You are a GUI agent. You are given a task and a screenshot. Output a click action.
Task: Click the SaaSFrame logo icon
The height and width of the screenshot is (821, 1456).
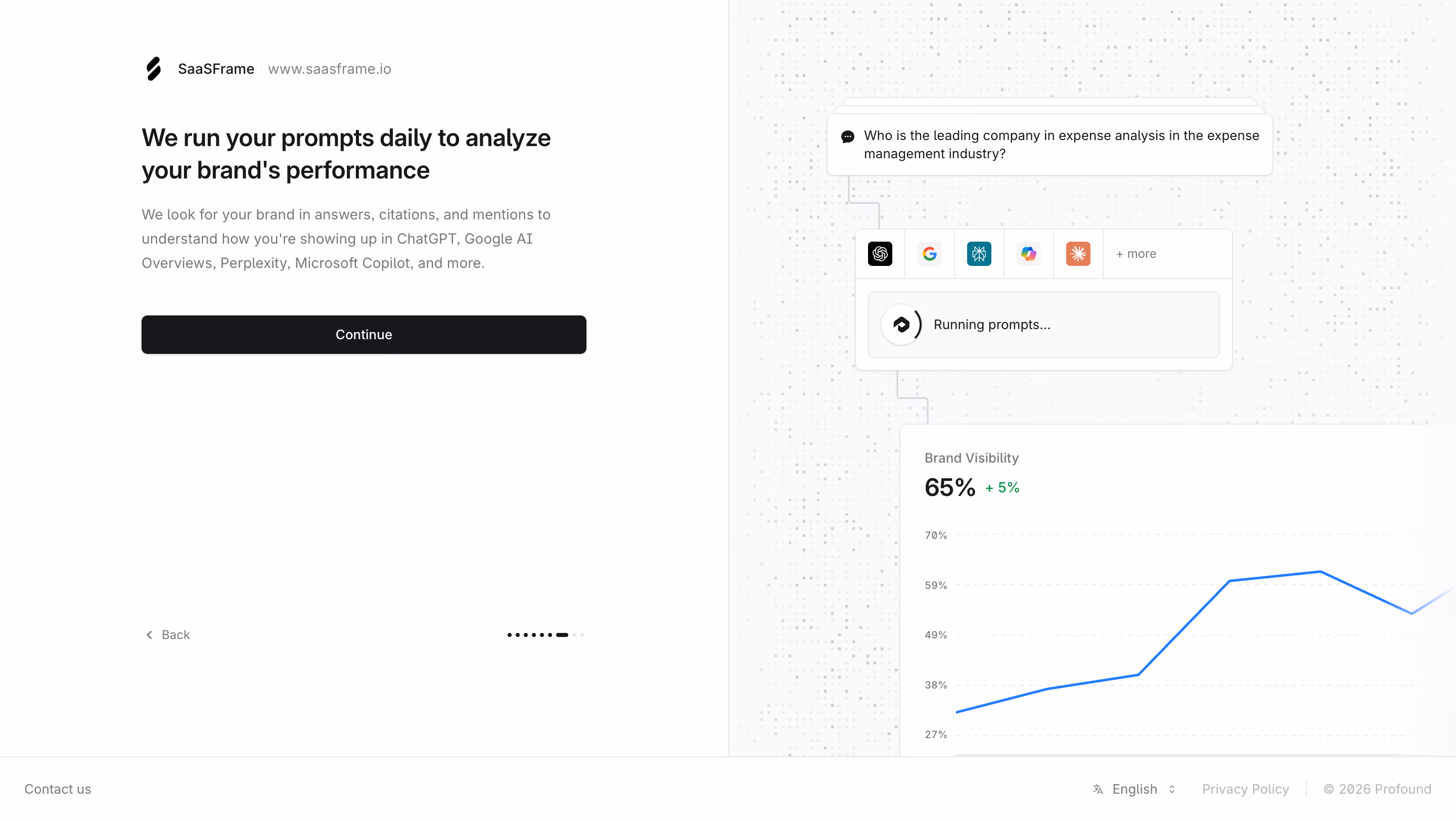click(154, 69)
